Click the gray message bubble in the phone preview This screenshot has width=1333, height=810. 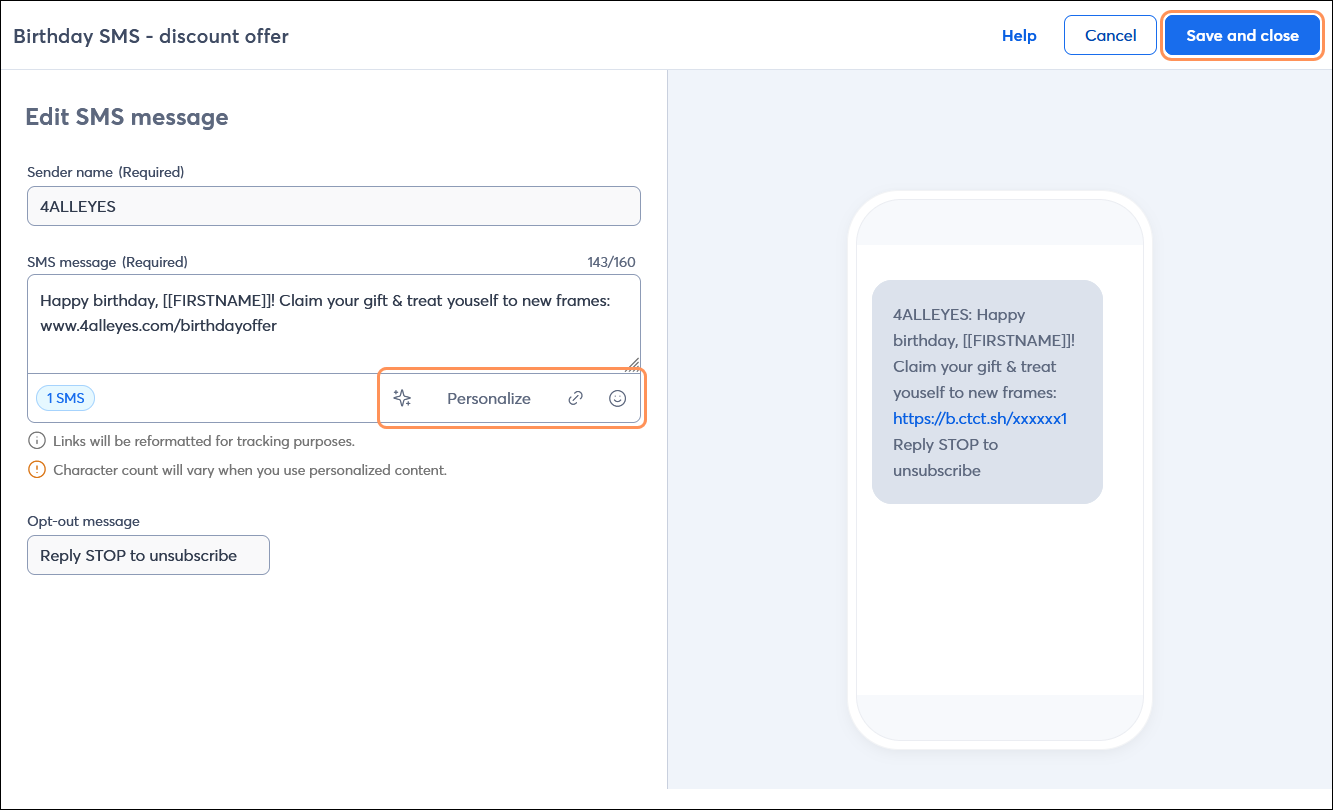pyautogui.click(x=987, y=392)
